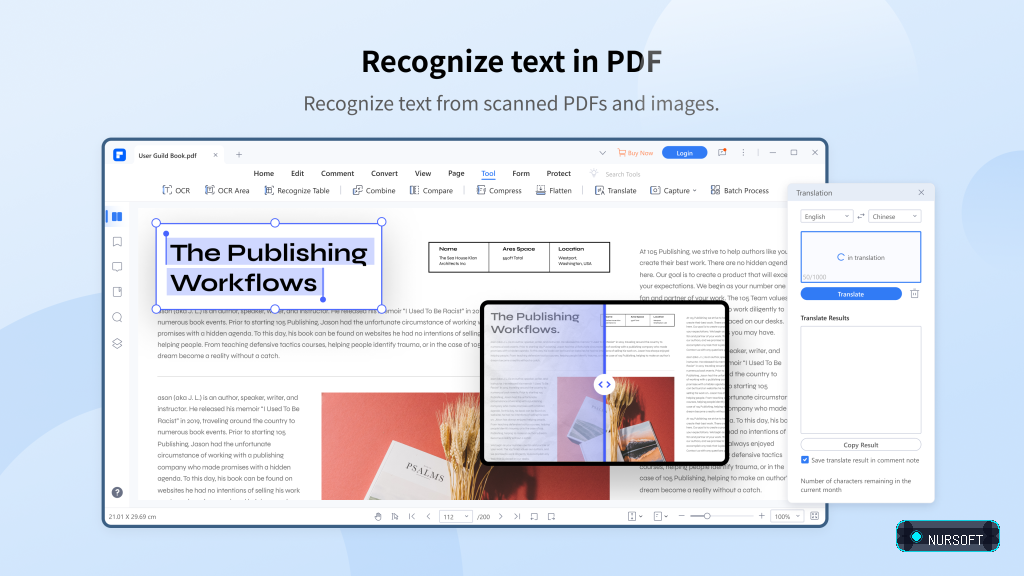Click the Buy Now link
This screenshot has width=1024, height=576.
[x=635, y=153]
